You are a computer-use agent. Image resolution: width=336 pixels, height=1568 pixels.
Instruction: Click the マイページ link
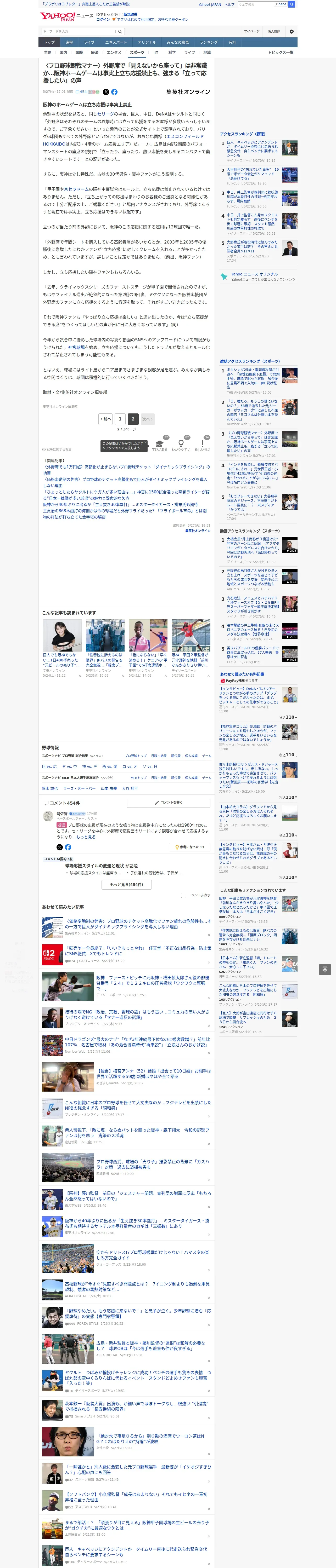point(252,31)
